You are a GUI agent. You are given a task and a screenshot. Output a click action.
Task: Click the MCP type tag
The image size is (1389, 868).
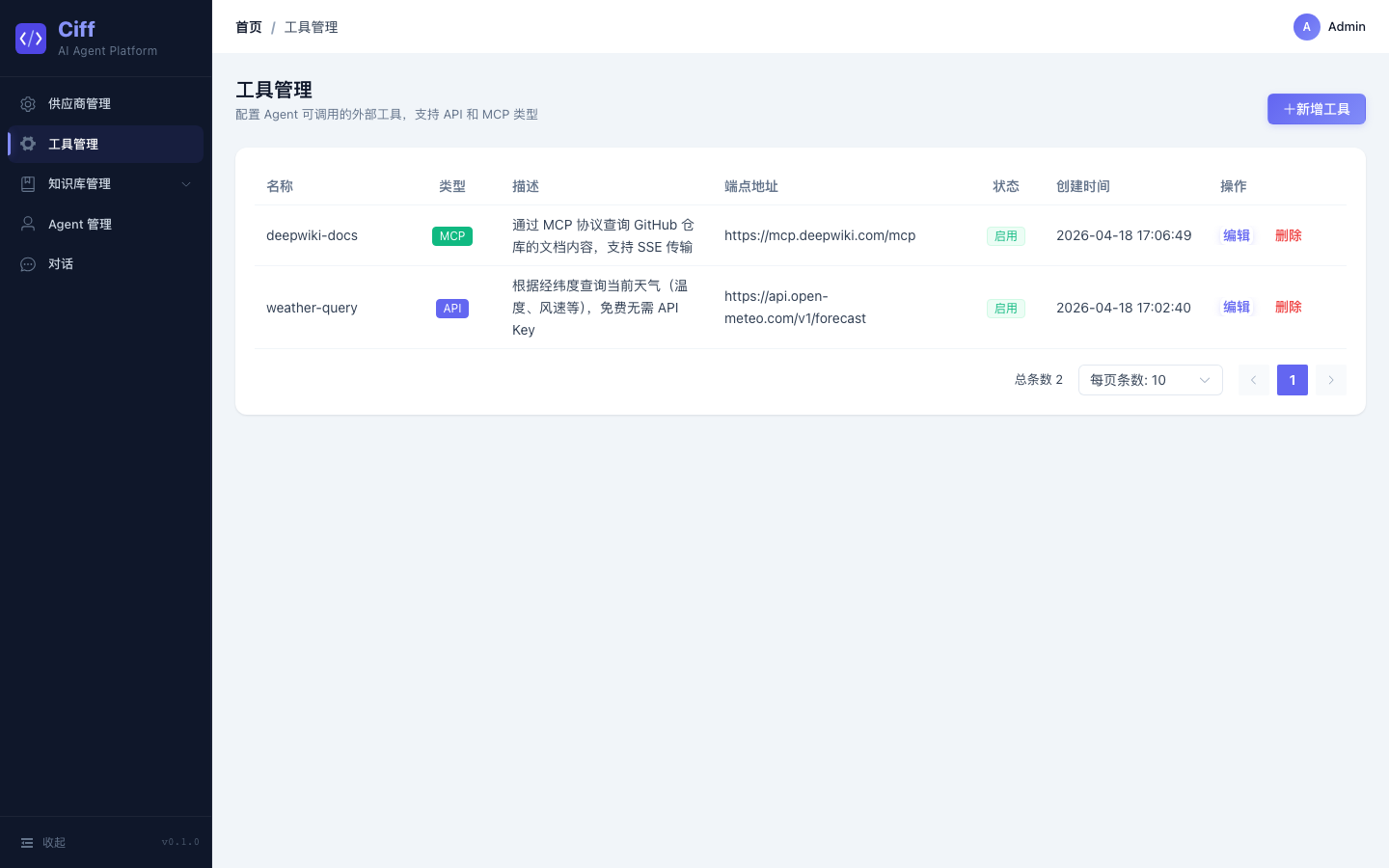tap(452, 236)
